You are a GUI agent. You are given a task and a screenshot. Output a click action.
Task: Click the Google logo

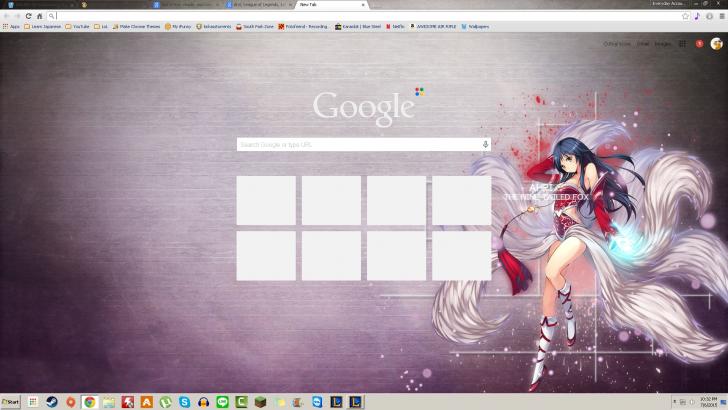click(364, 108)
